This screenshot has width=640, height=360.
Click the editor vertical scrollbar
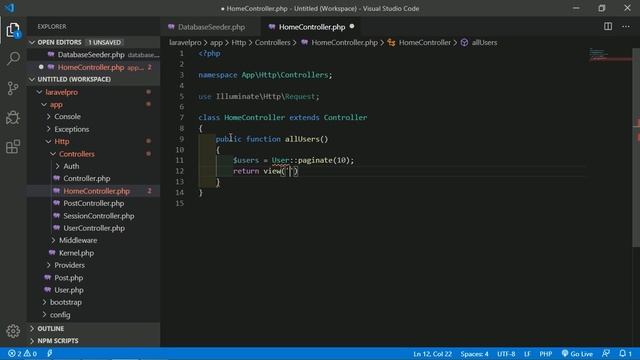coord(636,147)
